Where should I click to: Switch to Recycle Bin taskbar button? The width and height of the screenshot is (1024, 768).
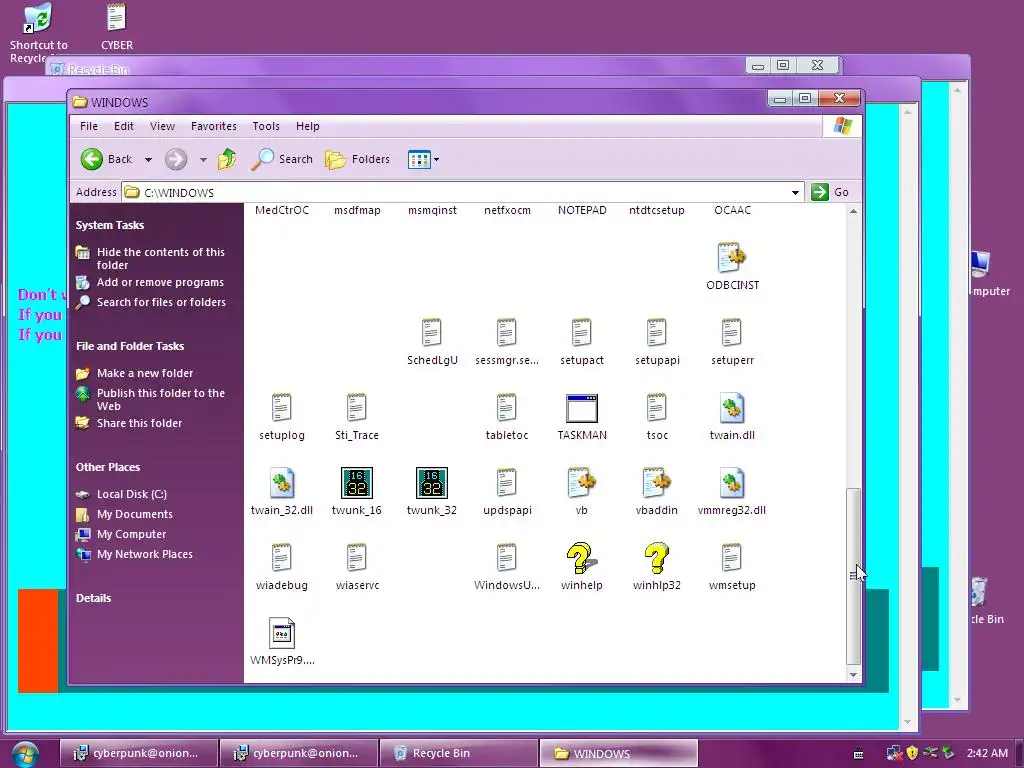point(458,753)
